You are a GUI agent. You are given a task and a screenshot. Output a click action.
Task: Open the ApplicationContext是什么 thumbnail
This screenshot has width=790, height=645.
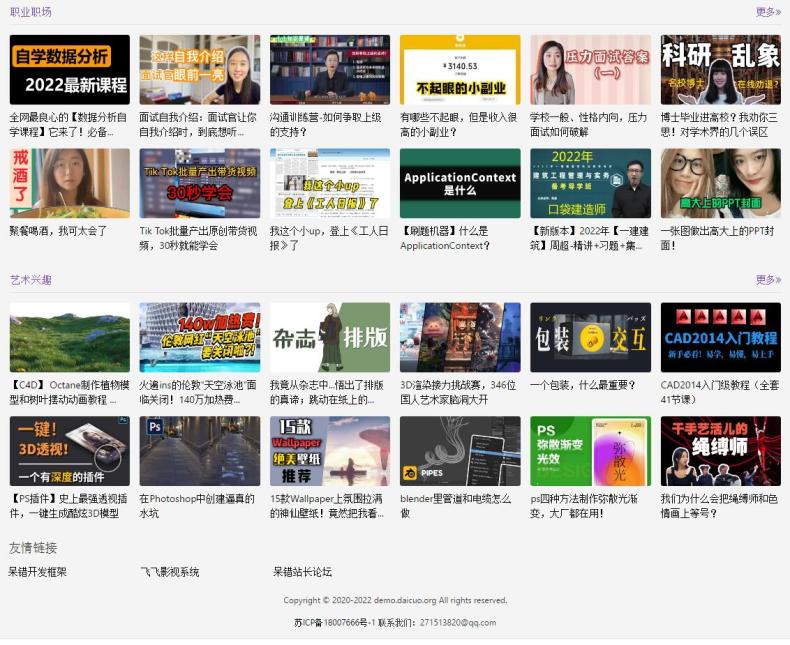[x=460, y=184]
